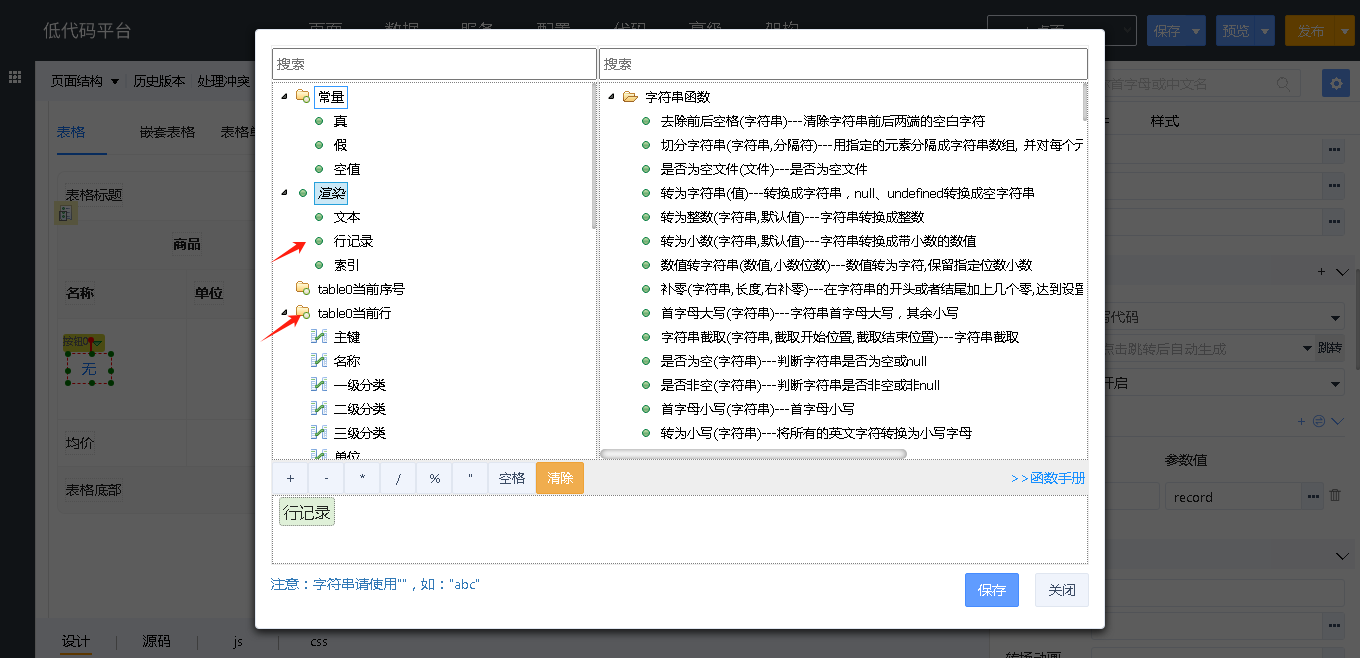Screen dimensions: 1360x658
Task: Click the green dot beside 去除前后空格 function
Action: tap(646, 121)
